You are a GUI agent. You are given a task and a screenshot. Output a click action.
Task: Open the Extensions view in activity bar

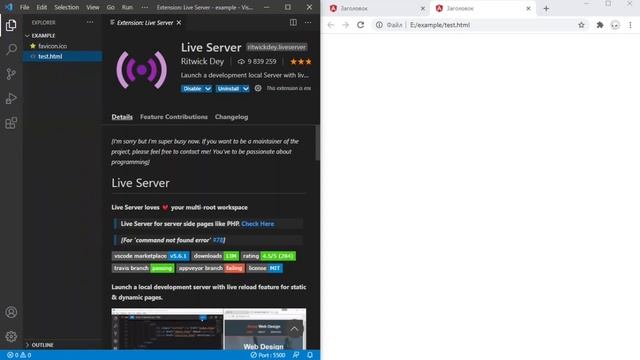pos(11,123)
